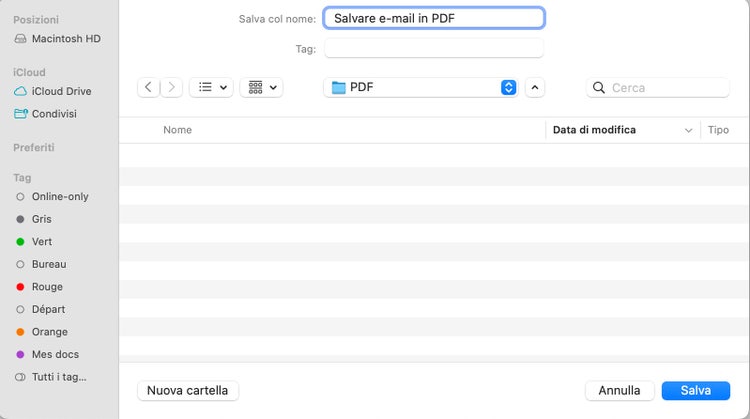Click the Nuova cartella button
This screenshot has height=419, width=750.
[188, 390]
